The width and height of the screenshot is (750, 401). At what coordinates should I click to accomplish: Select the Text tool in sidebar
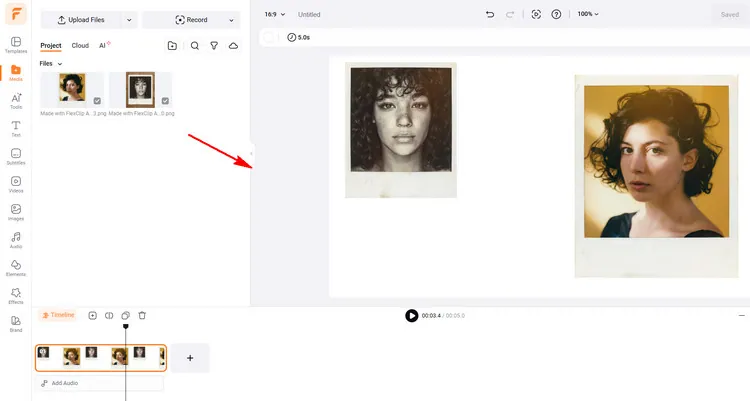pos(15,128)
